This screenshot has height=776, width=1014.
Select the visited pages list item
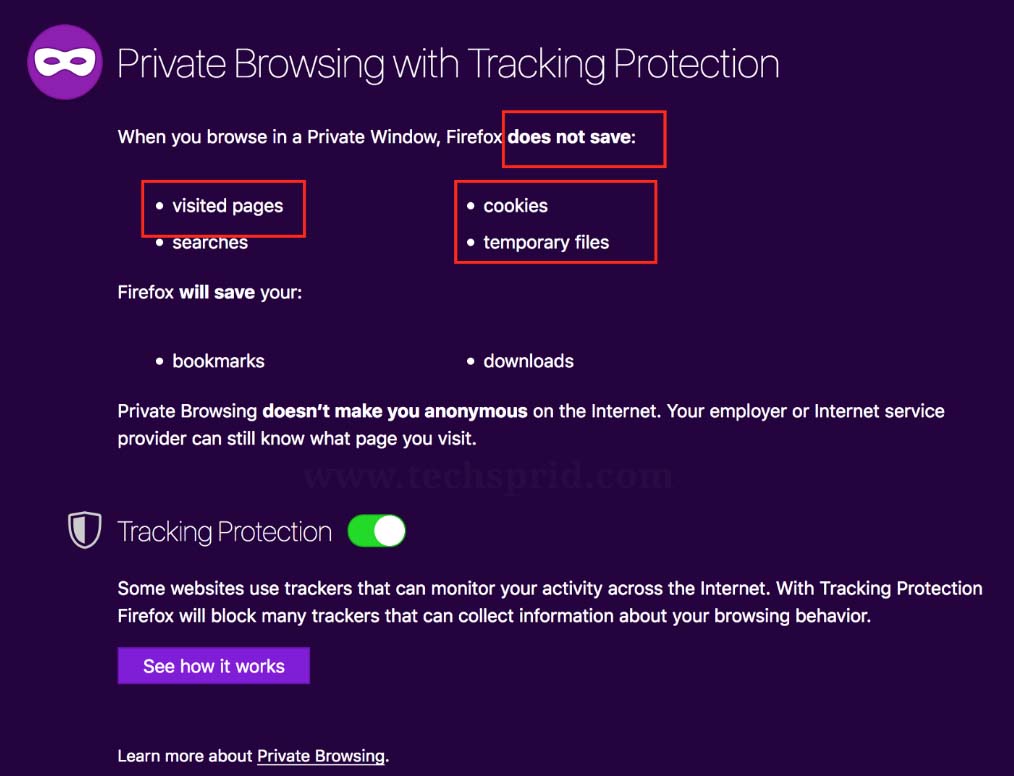228,206
